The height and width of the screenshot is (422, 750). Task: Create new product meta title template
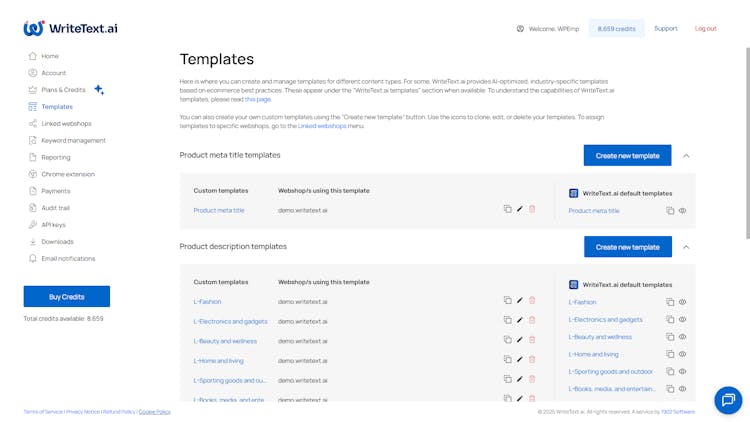[x=627, y=155]
